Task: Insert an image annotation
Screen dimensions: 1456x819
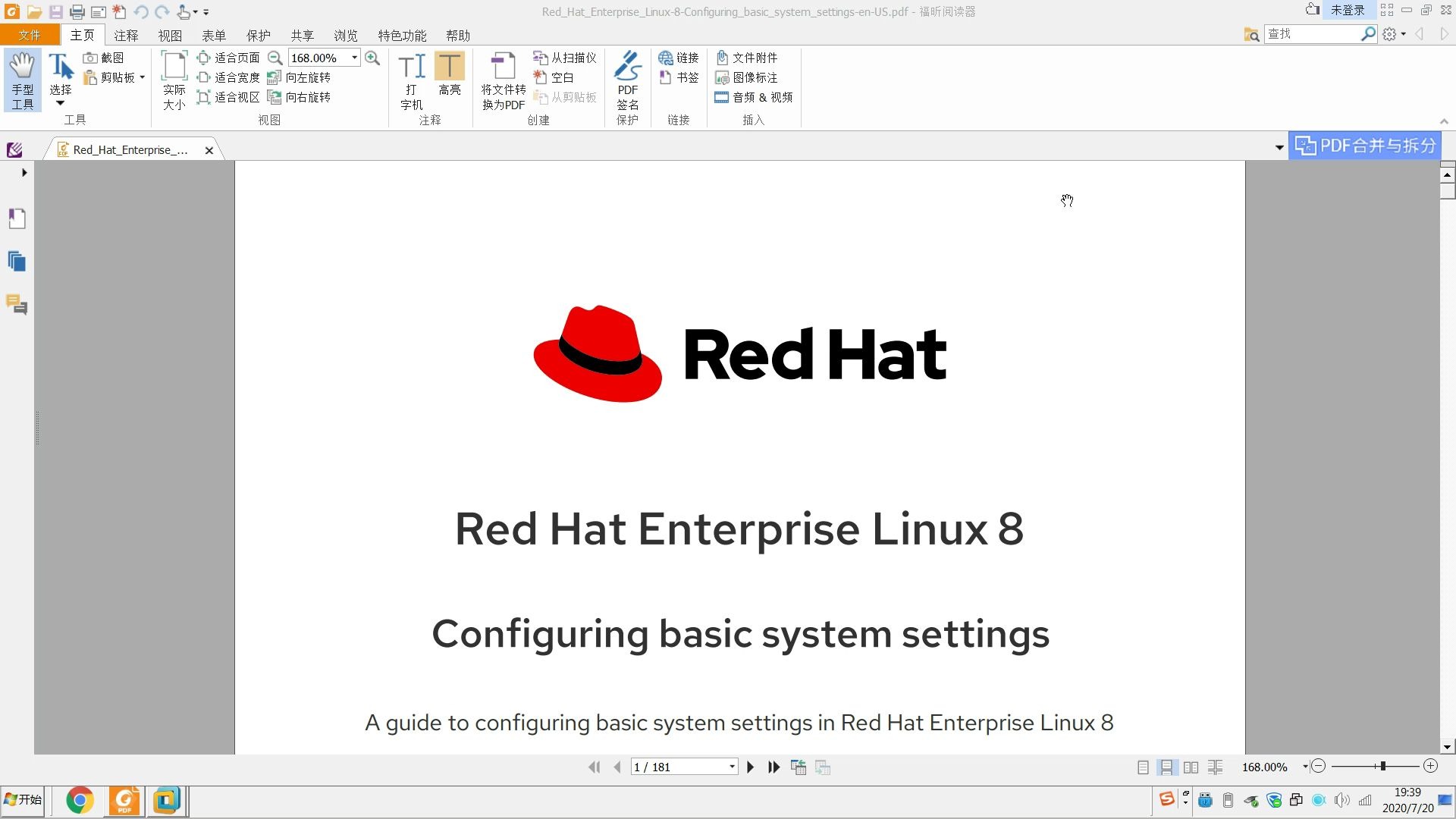Action: tap(747, 77)
